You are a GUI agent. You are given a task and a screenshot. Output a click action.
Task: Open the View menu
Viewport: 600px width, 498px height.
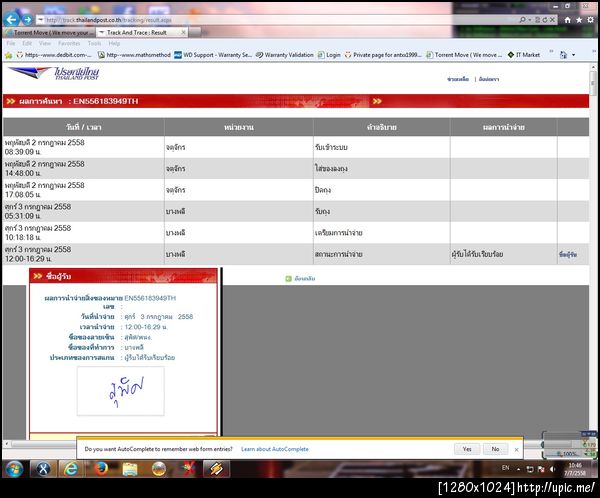[x=45, y=43]
